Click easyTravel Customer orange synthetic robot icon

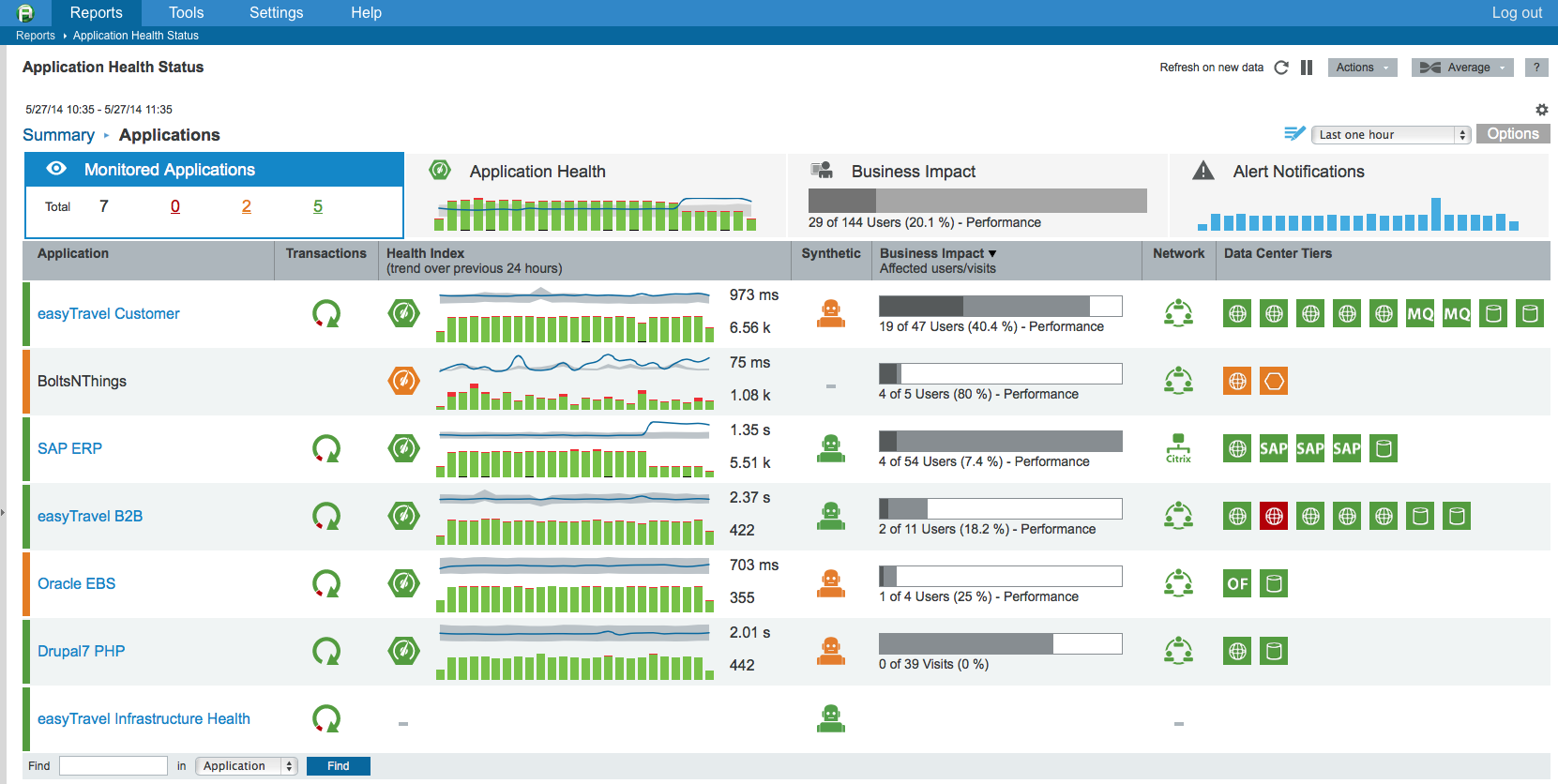point(830,313)
